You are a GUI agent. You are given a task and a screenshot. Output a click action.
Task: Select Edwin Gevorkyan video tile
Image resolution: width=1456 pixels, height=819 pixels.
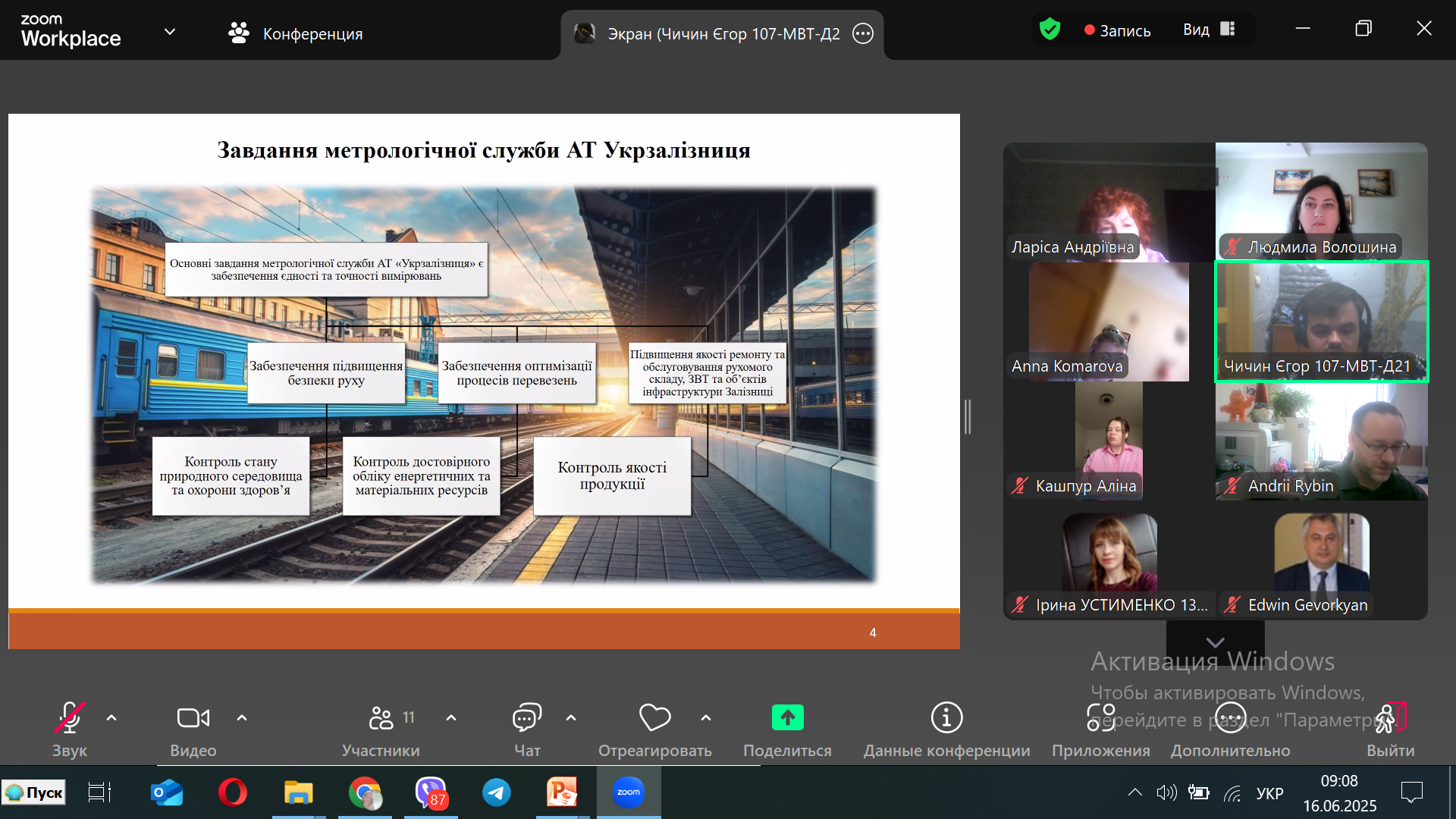[x=1322, y=560]
